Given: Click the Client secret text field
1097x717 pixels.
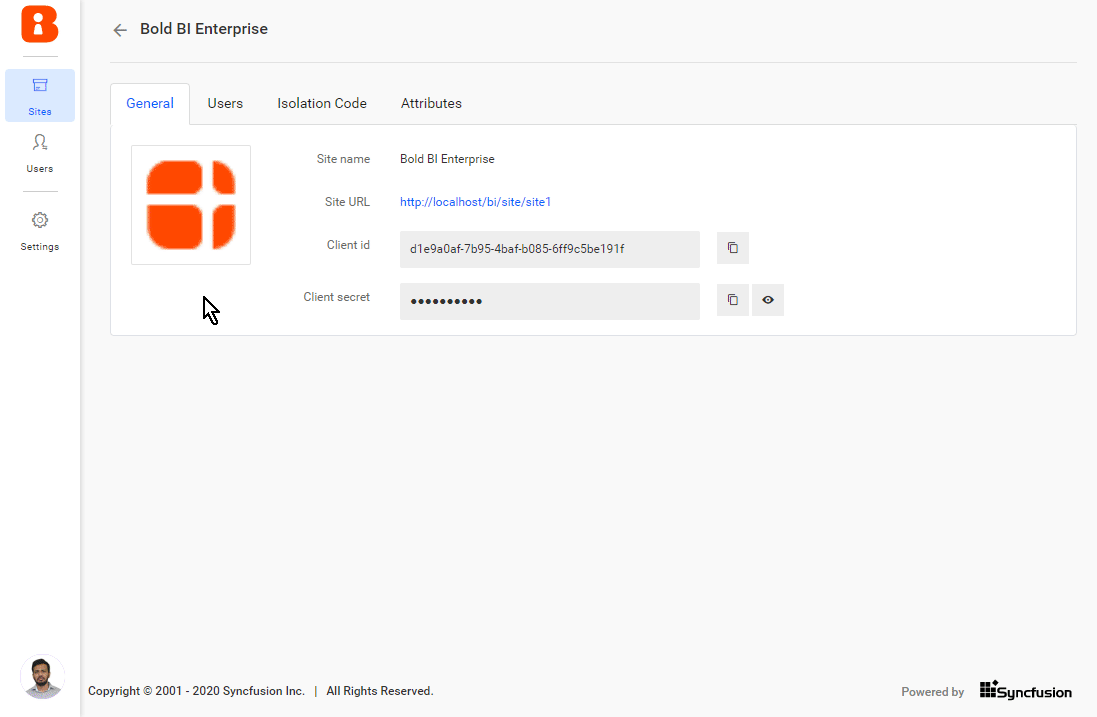Looking at the screenshot, I should (549, 300).
